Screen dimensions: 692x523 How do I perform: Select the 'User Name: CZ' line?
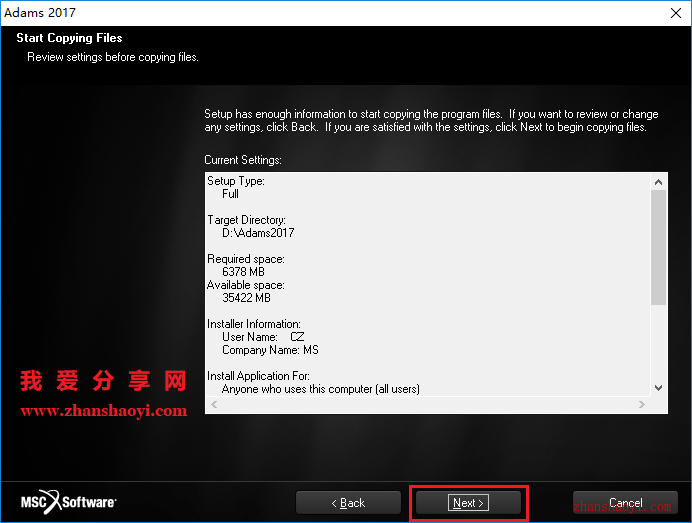263,337
